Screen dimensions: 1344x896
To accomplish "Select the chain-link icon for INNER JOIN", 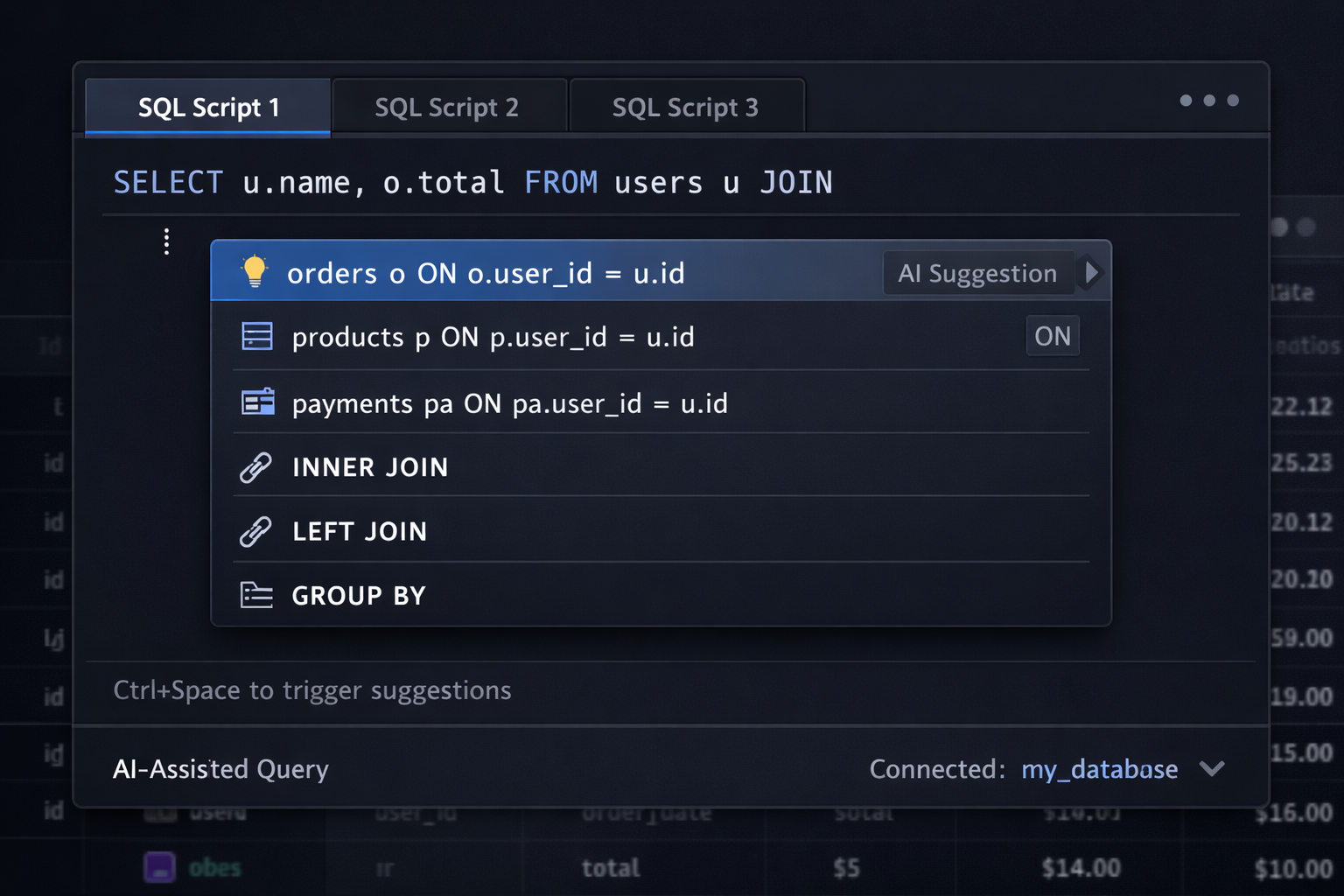I will coord(255,466).
